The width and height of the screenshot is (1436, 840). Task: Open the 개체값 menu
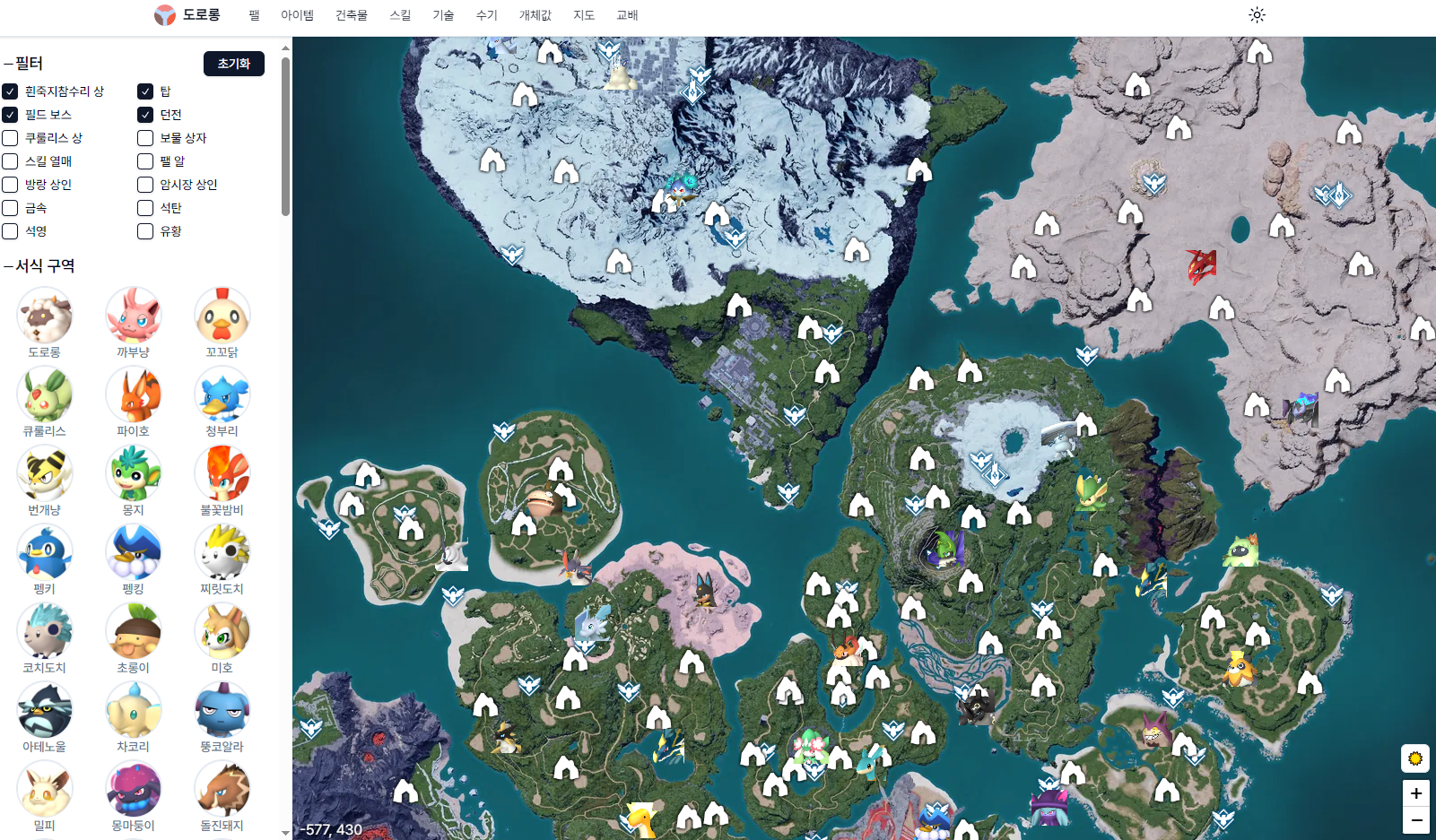[535, 15]
